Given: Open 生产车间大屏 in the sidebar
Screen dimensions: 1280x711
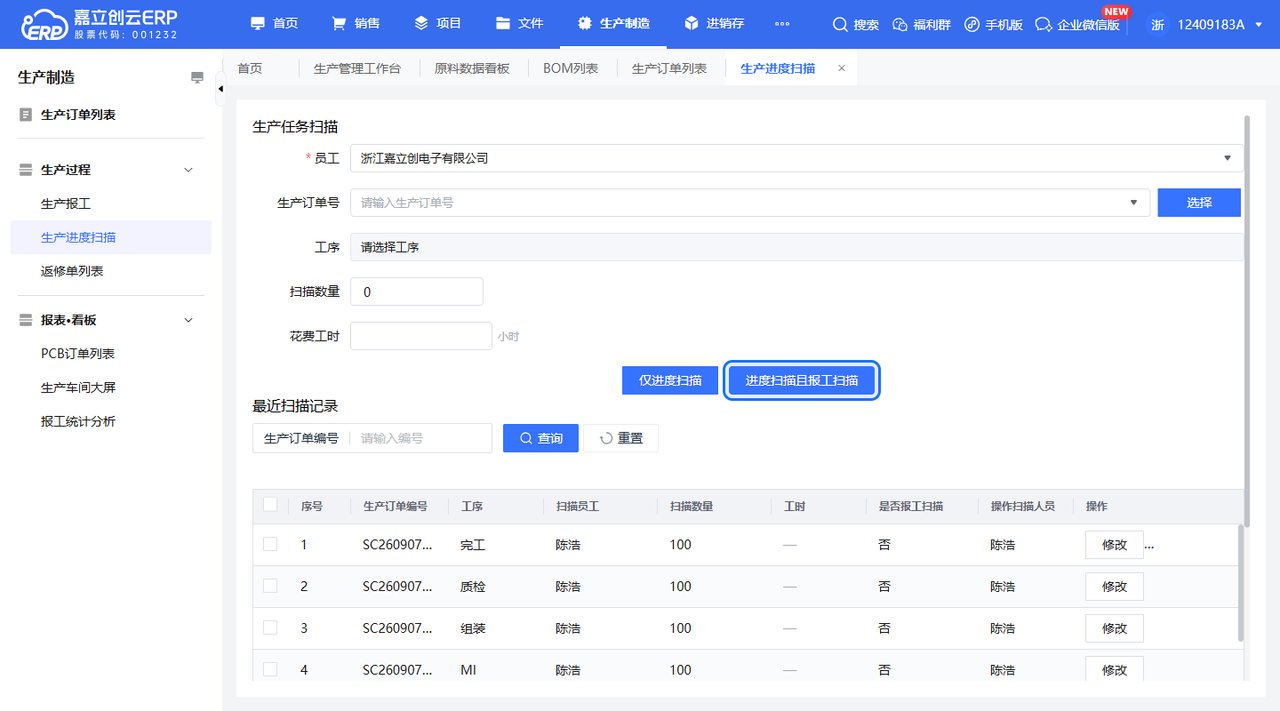Looking at the screenshot, I should [x=78, y=387].
